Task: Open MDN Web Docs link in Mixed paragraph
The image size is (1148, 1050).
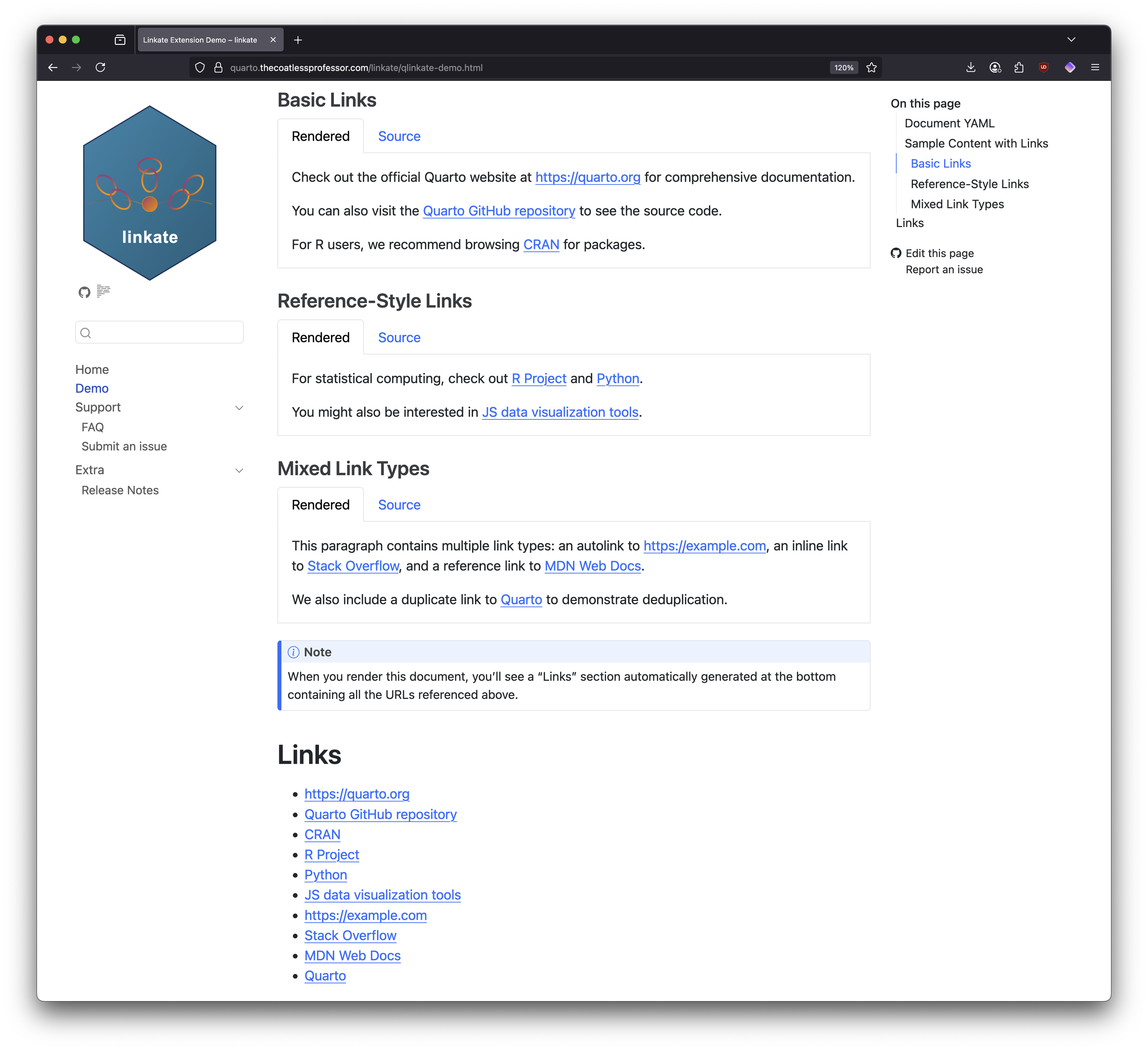Action: tap(593, 566)
